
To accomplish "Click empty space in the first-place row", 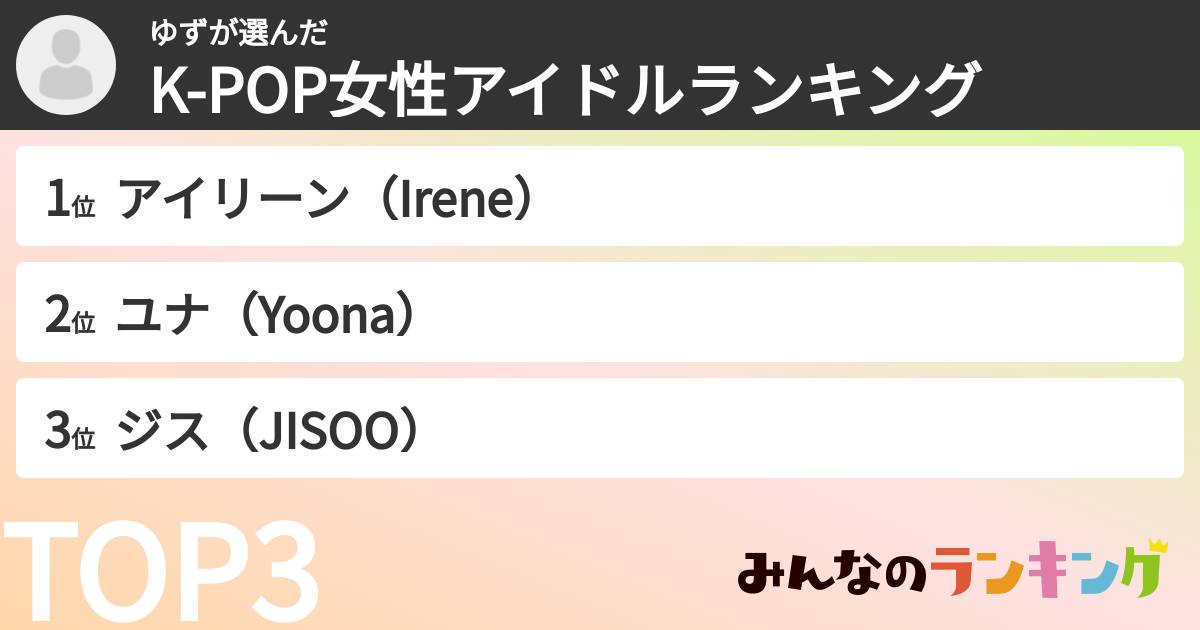I will point(850,197).
